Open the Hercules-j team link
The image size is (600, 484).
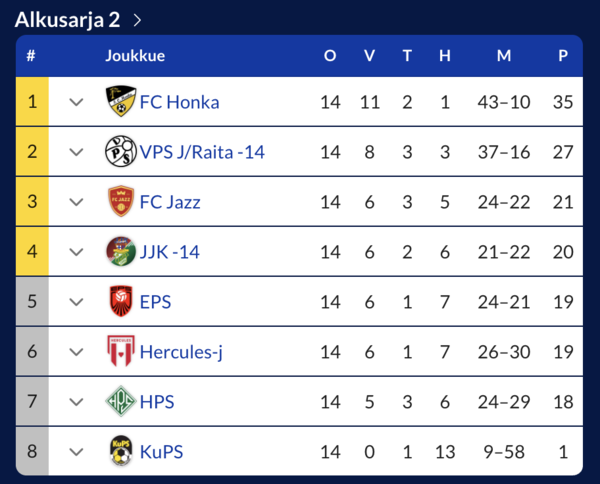pyautogui.click(x=181, y=352)
